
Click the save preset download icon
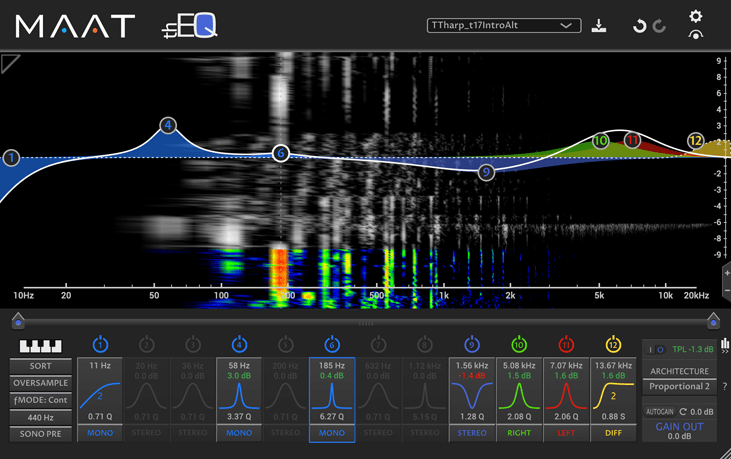tap(599, 26)
